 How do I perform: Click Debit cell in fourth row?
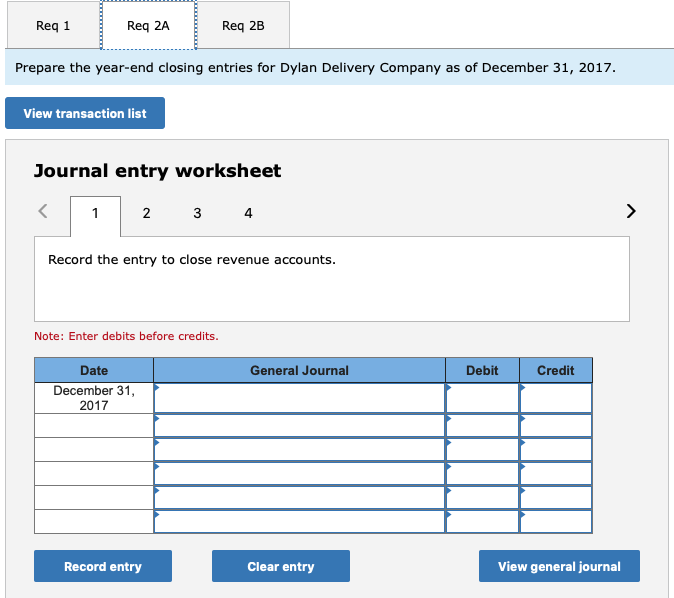482,474
